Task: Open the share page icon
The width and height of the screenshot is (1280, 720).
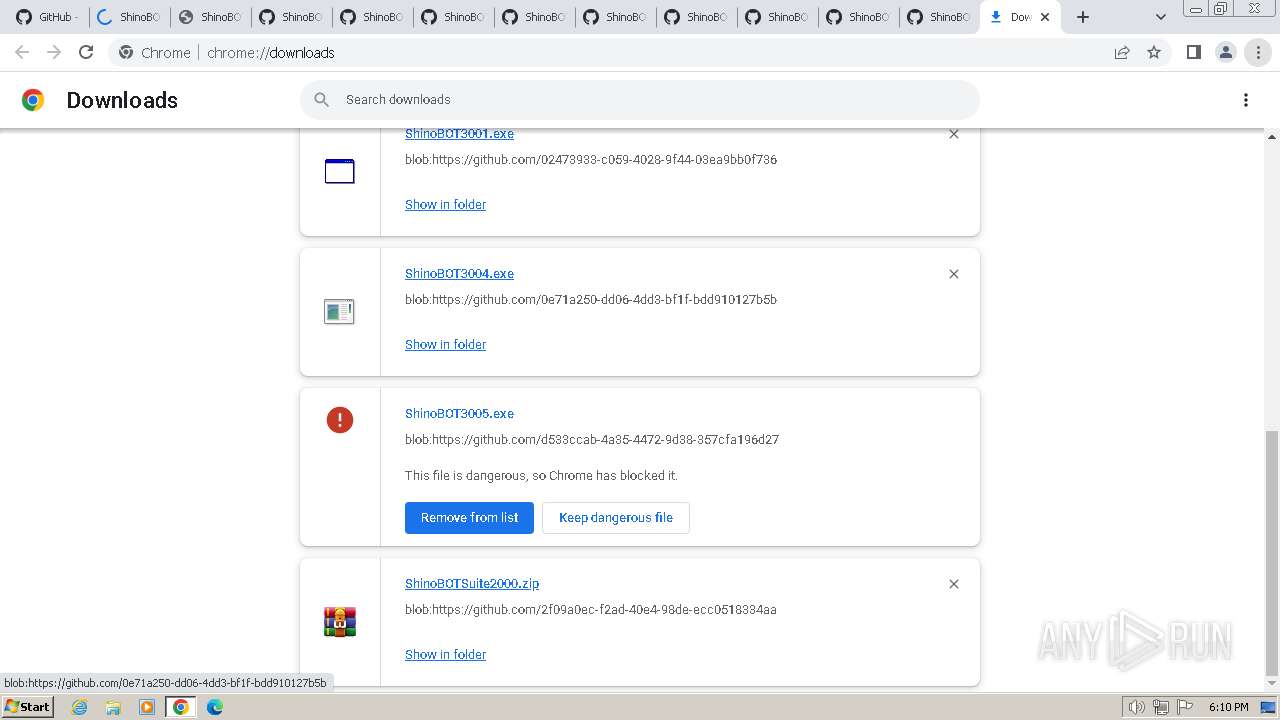Action: [x=1122, y=52]
